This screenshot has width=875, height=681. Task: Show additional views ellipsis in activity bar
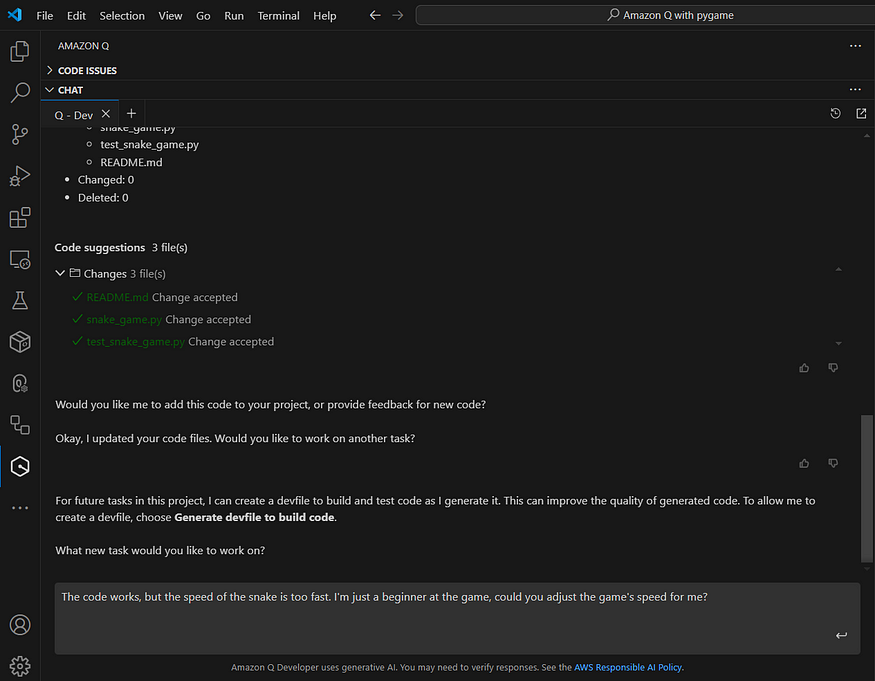pos(20,507)
